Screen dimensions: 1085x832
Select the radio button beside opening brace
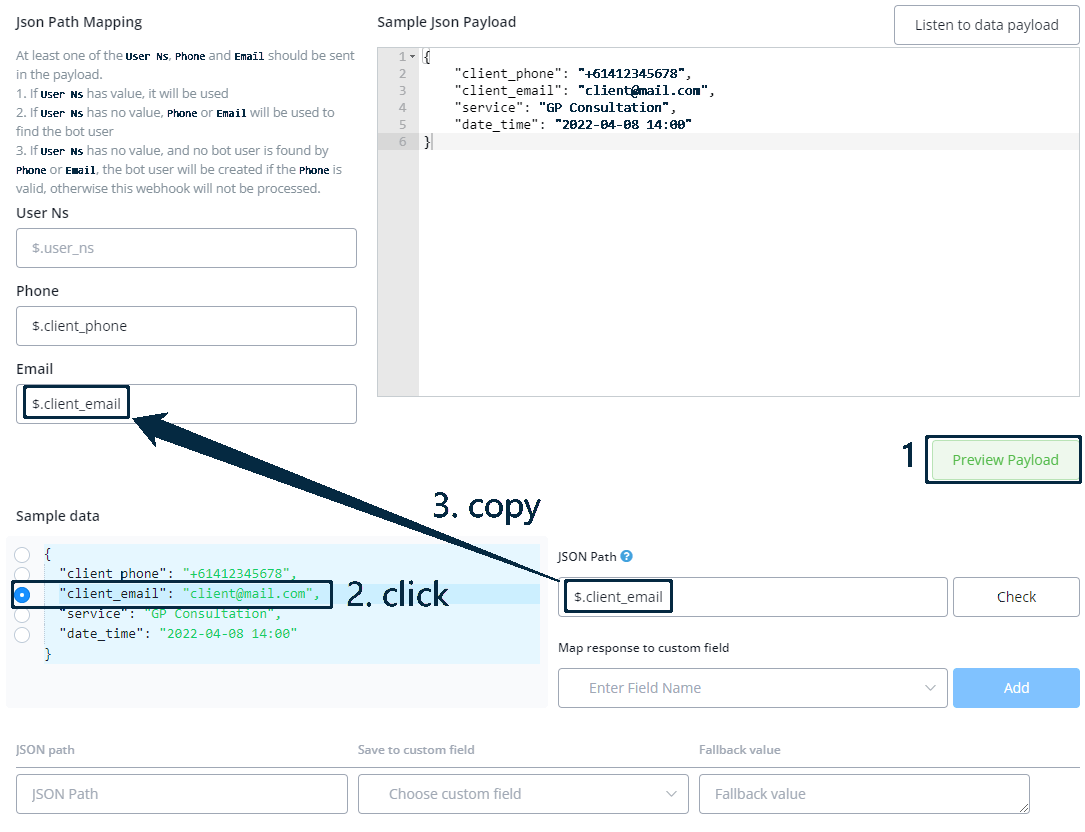pos(22,554)
